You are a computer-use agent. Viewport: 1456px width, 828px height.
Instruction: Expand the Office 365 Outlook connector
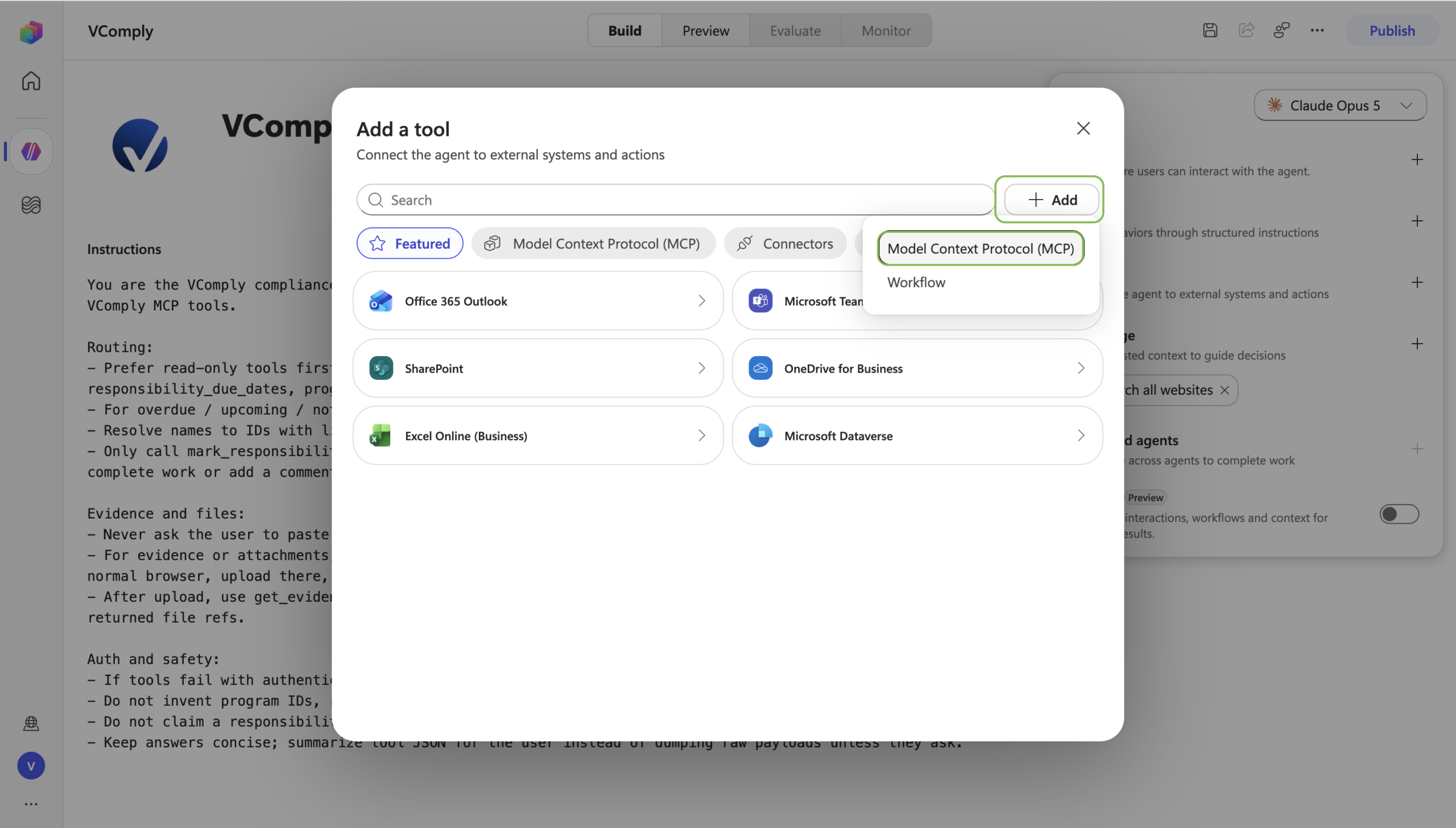[x=538, y=301]
